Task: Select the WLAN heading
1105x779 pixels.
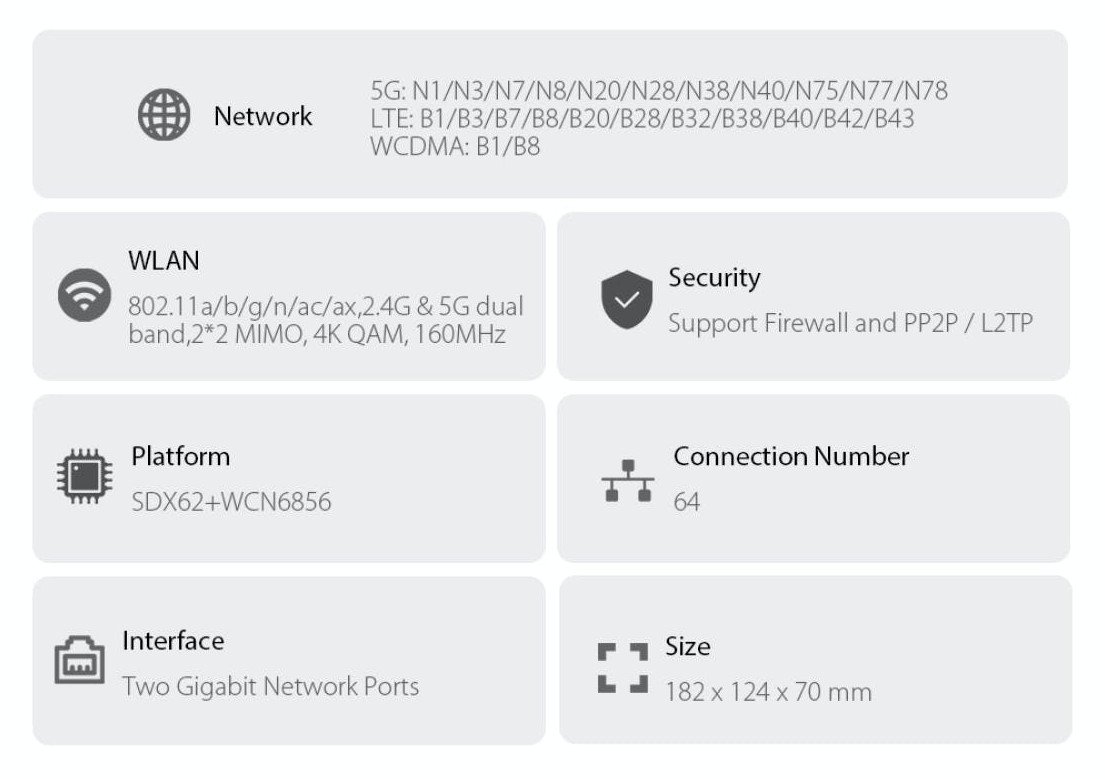Action: [164, 261]
